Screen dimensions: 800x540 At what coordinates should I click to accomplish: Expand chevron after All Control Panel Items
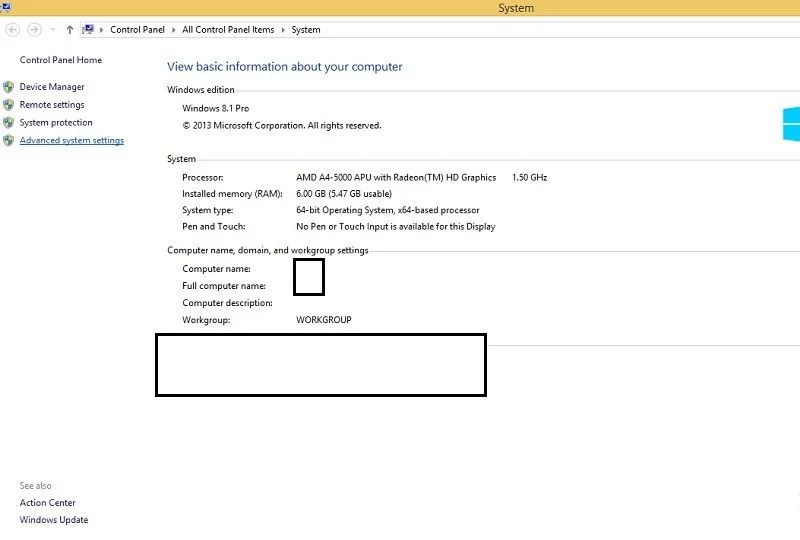283,30
